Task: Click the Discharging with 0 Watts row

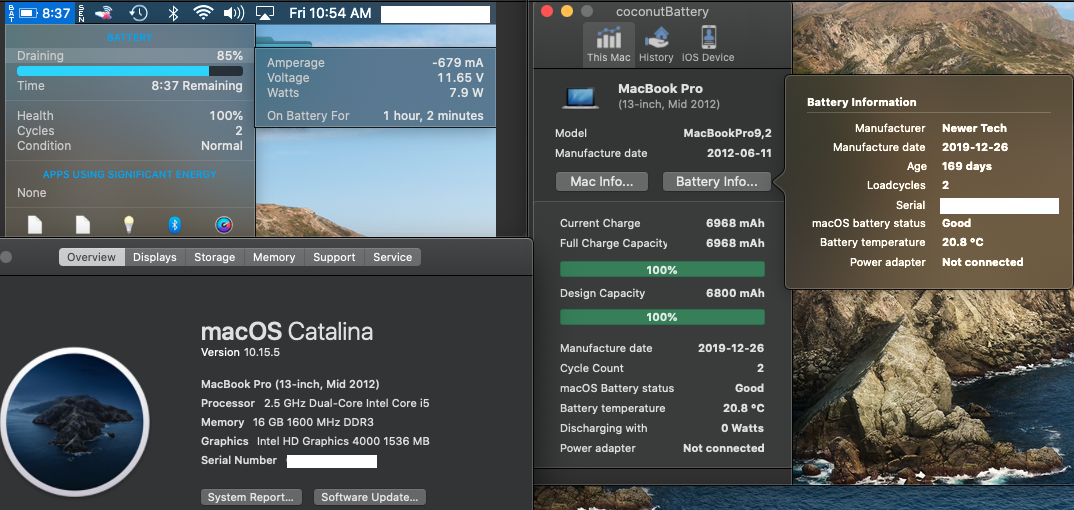Action: tap(662, 428)
